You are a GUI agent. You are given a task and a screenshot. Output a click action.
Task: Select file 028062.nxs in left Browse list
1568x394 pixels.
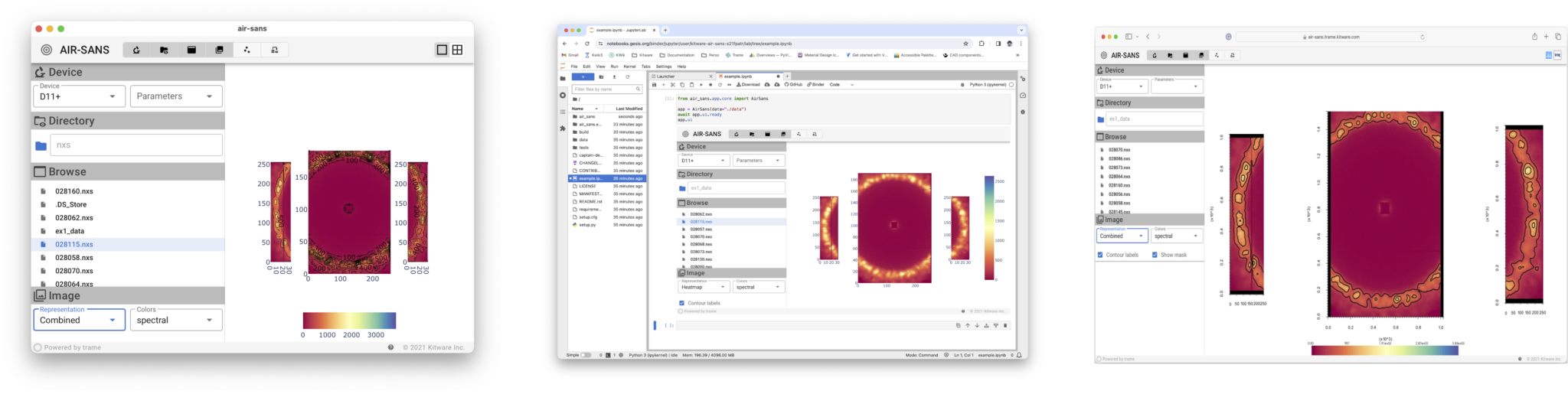(x=73, y=218)
